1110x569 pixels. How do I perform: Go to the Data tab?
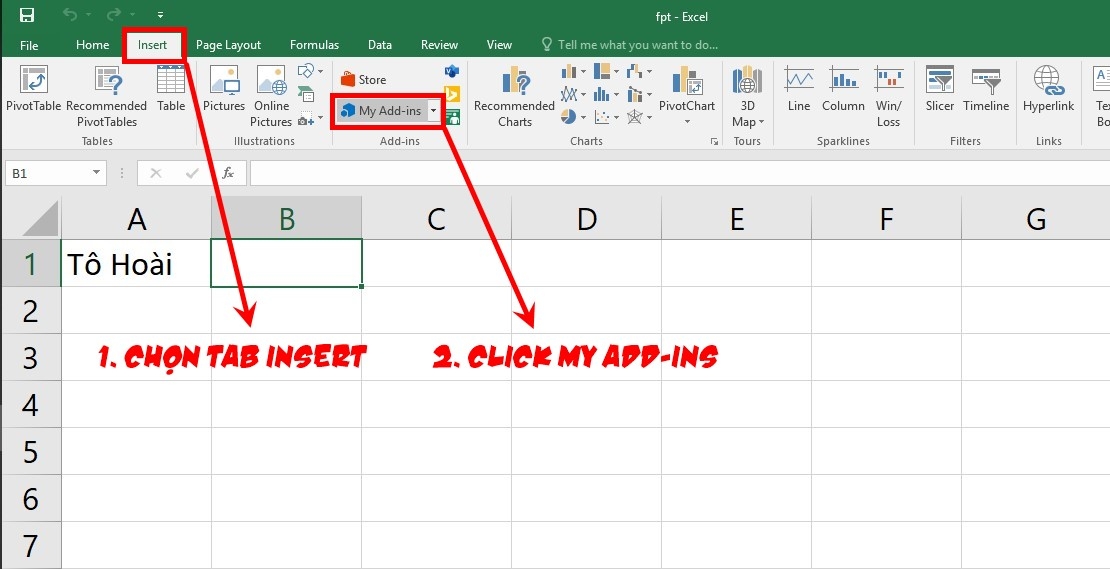pyautogui.click(x=379, y=45)
